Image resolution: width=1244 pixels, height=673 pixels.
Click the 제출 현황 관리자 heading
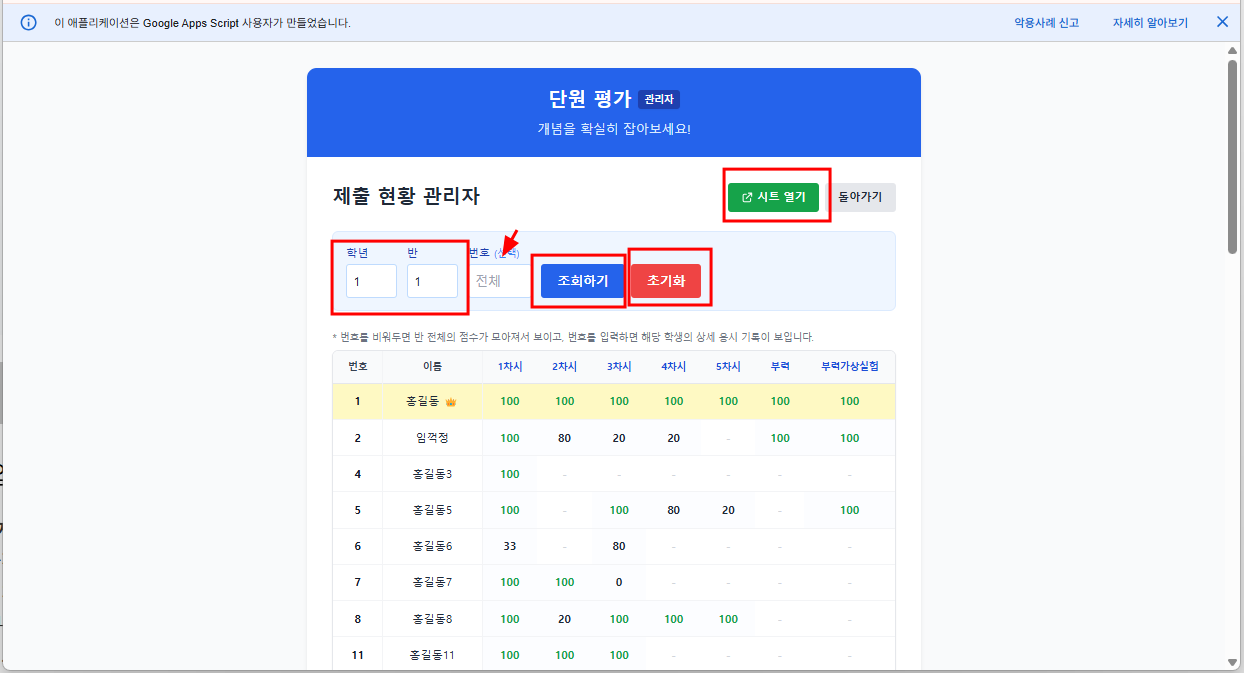406,196
